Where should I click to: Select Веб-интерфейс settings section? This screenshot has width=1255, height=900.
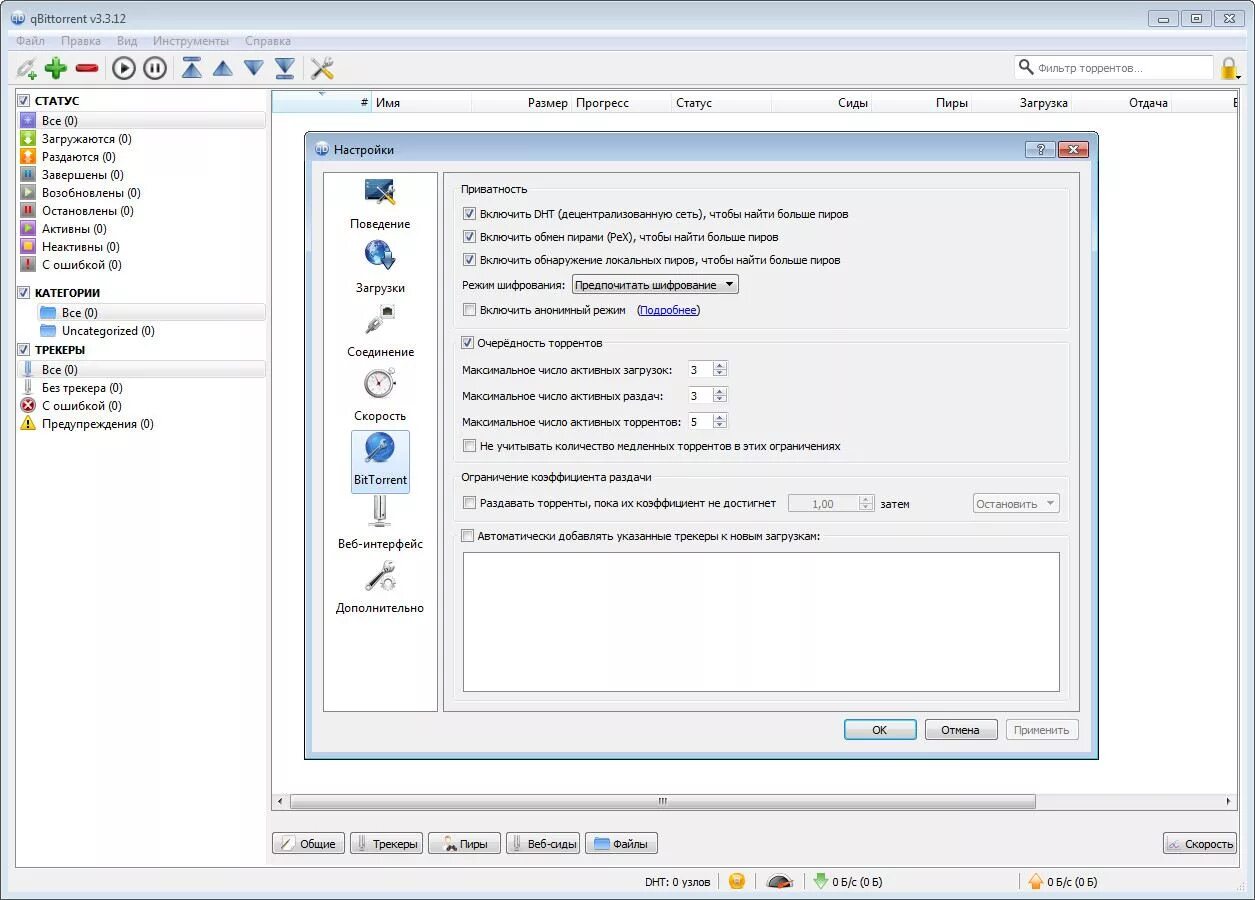[x=380, y=524]
